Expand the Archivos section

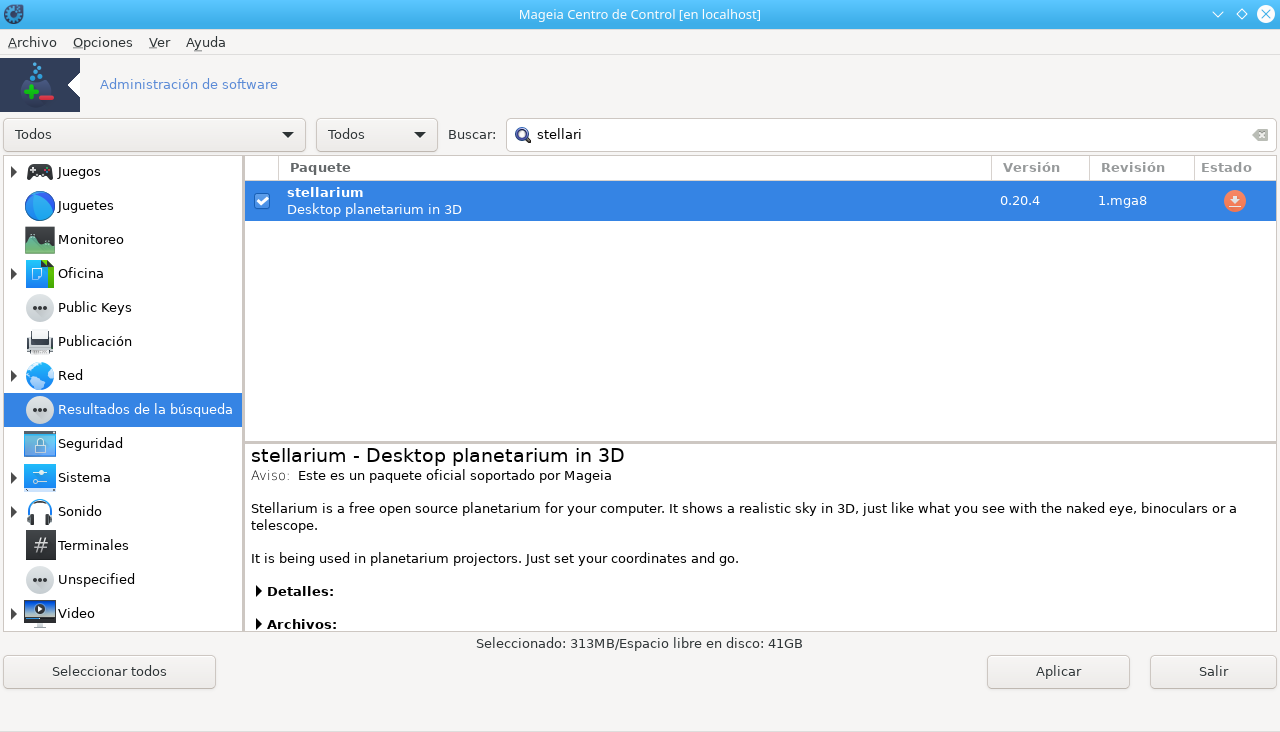[259, 625]
